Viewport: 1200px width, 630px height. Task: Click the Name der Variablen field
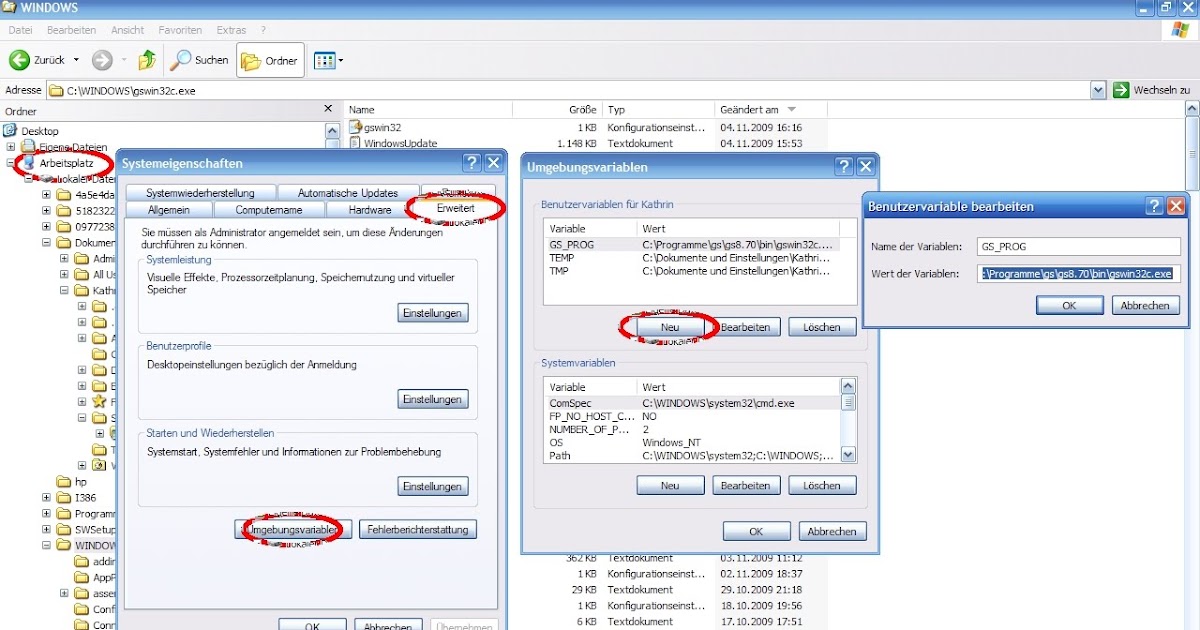[x=1078, y=246]
